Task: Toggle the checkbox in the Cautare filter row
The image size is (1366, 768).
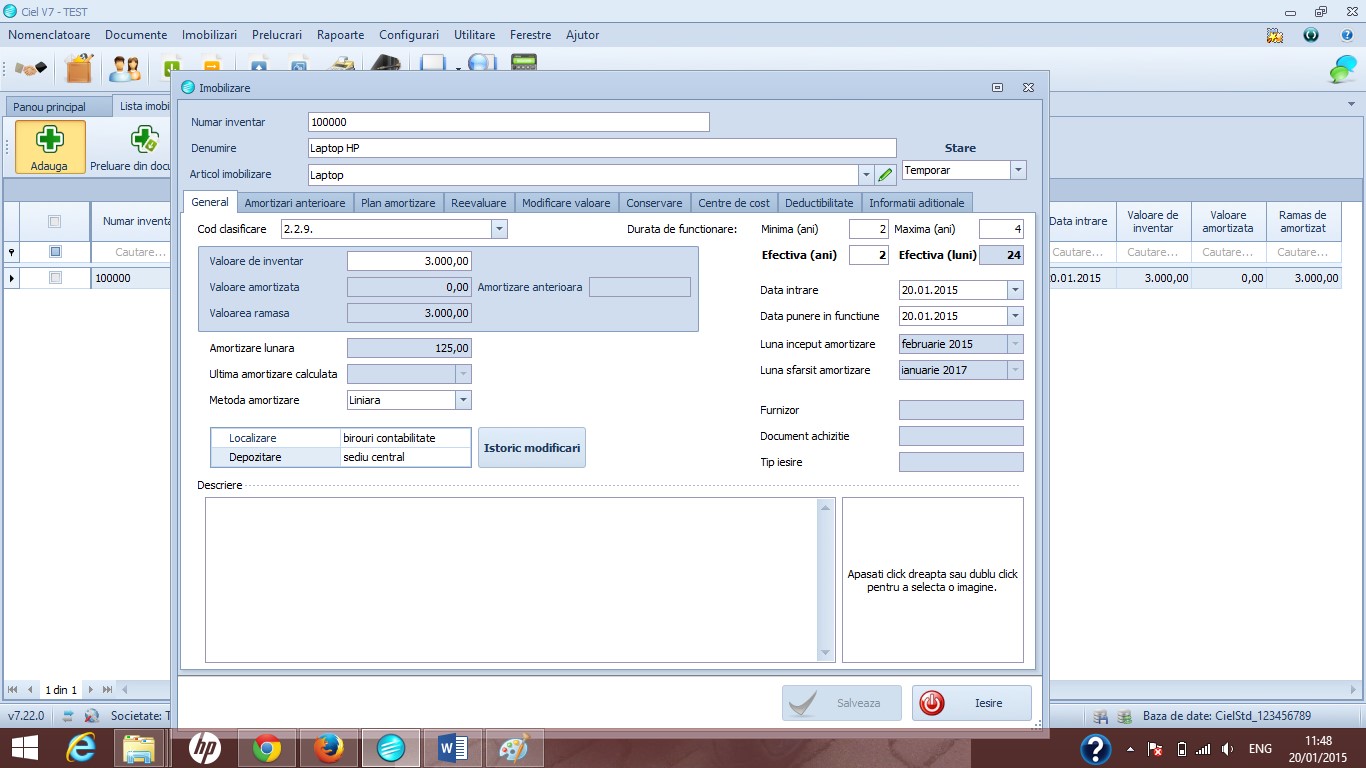Action: [55, 252]
